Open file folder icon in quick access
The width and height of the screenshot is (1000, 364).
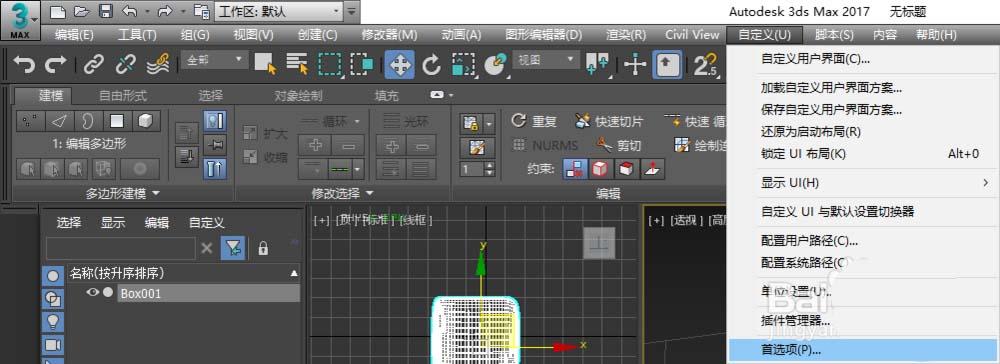pyautogui.click(x=81, y=11)
